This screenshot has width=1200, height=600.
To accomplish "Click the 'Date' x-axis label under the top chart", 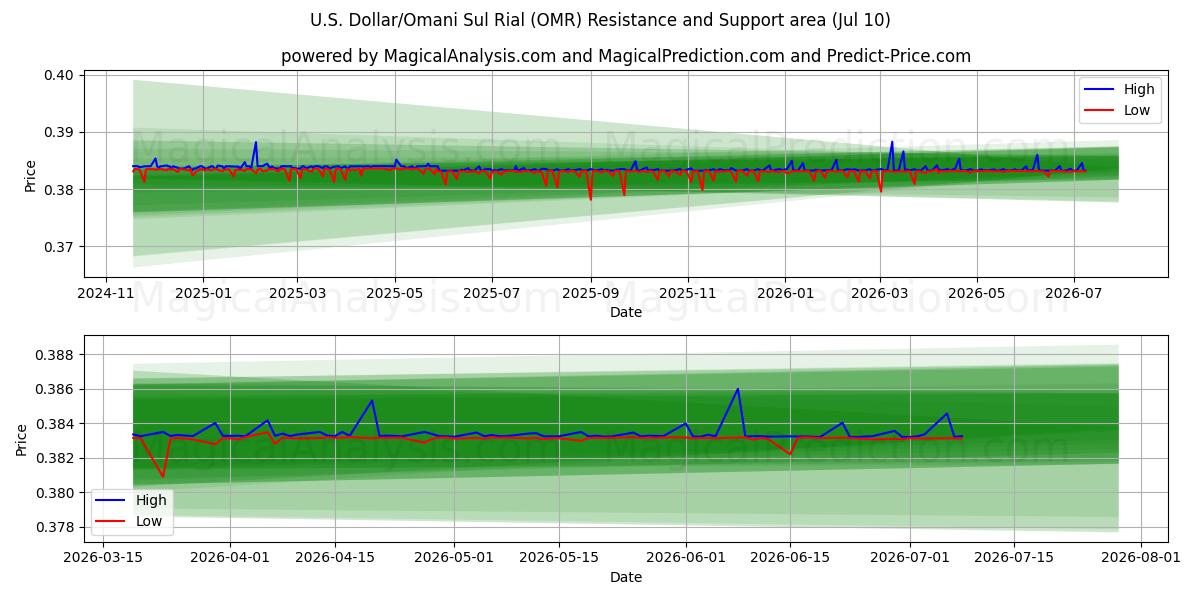I will pos(626,313).
